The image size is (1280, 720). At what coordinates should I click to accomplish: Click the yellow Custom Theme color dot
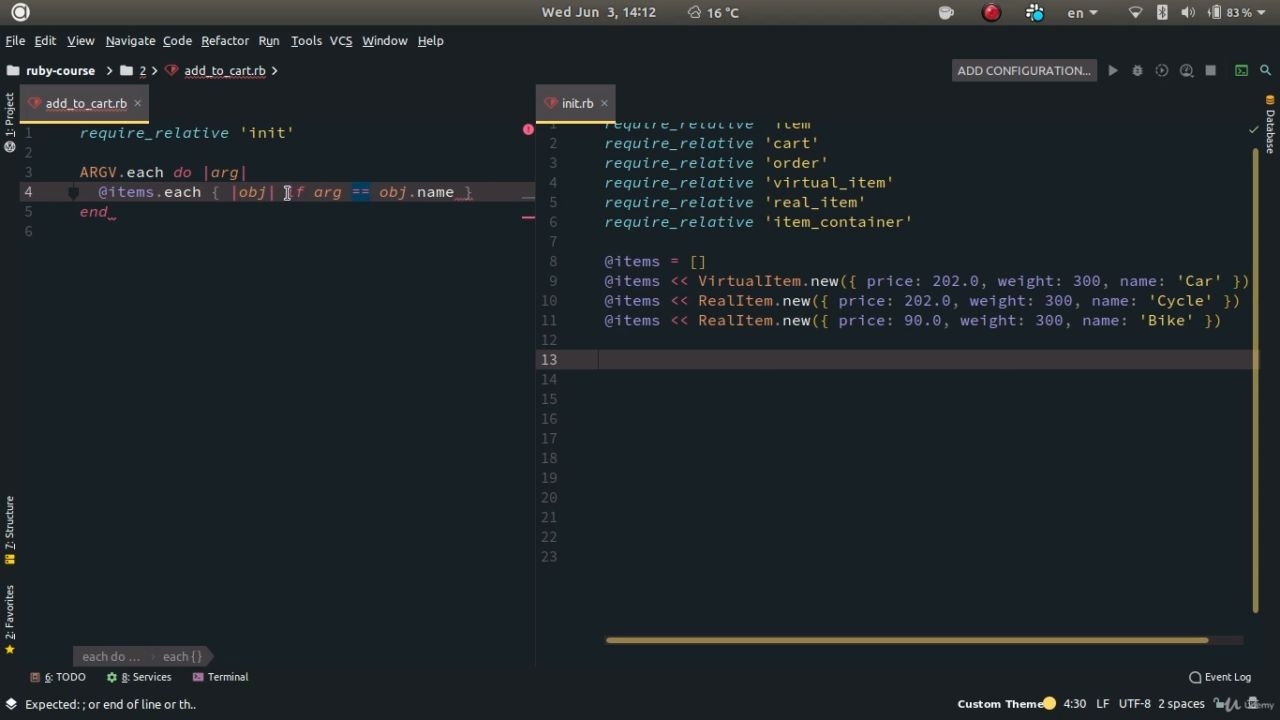[x=1049, y=704]
